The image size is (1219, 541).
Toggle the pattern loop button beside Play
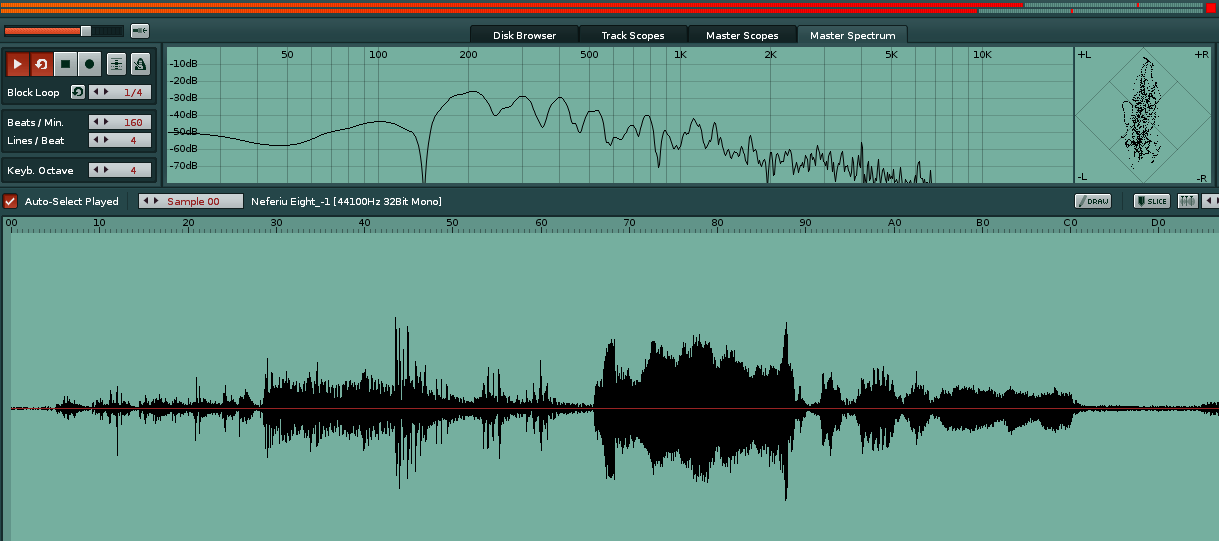(41, 64)
